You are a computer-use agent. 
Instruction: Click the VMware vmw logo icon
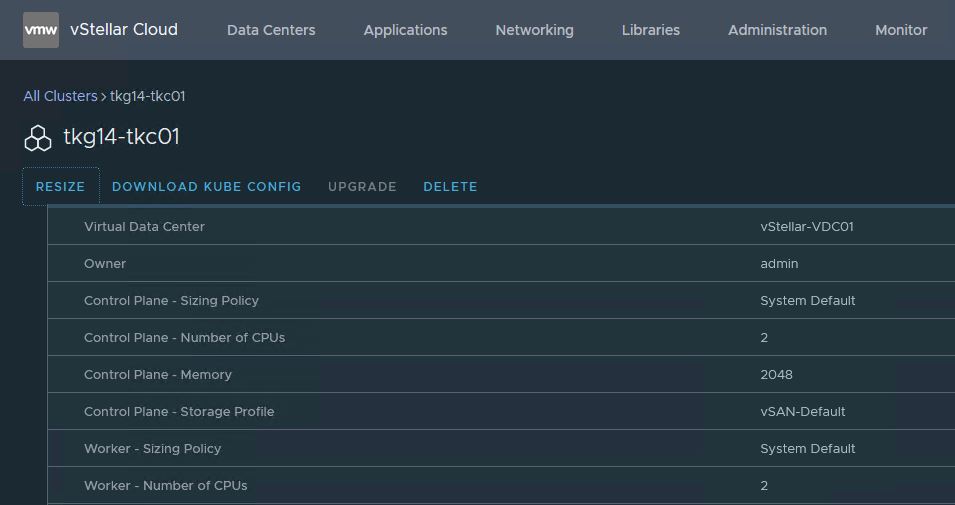click(x=41, y=30)
